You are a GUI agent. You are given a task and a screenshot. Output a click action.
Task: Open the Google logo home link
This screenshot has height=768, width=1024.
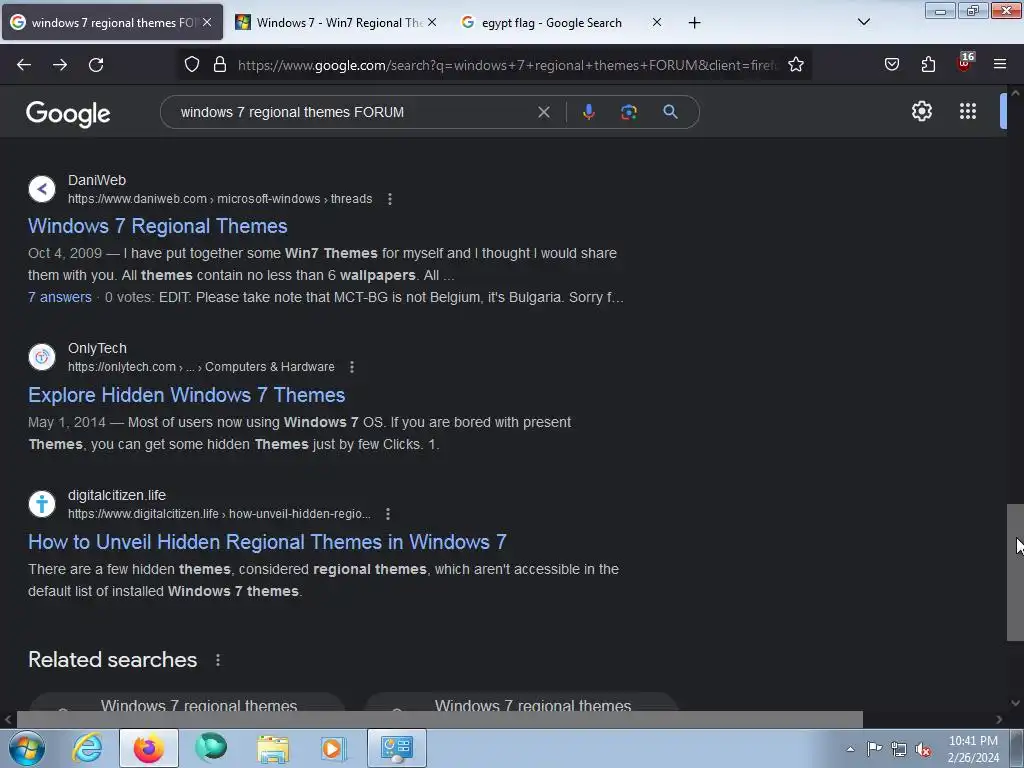[x=68, y=114]
